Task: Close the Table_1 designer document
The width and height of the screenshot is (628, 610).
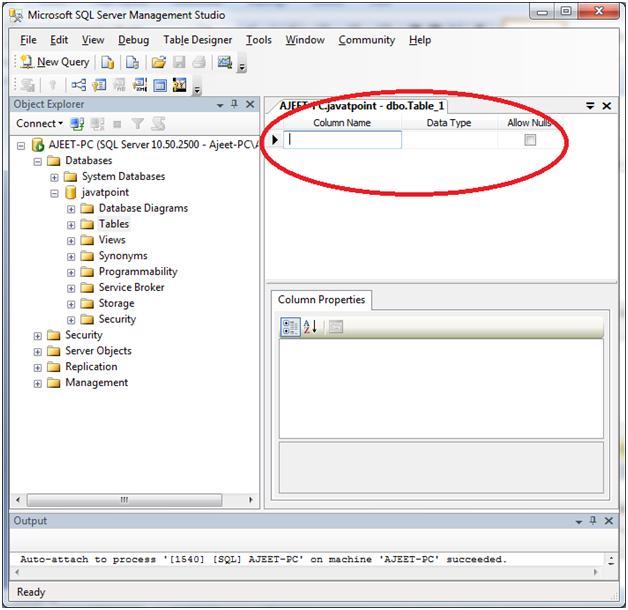Action: (606, 106)
